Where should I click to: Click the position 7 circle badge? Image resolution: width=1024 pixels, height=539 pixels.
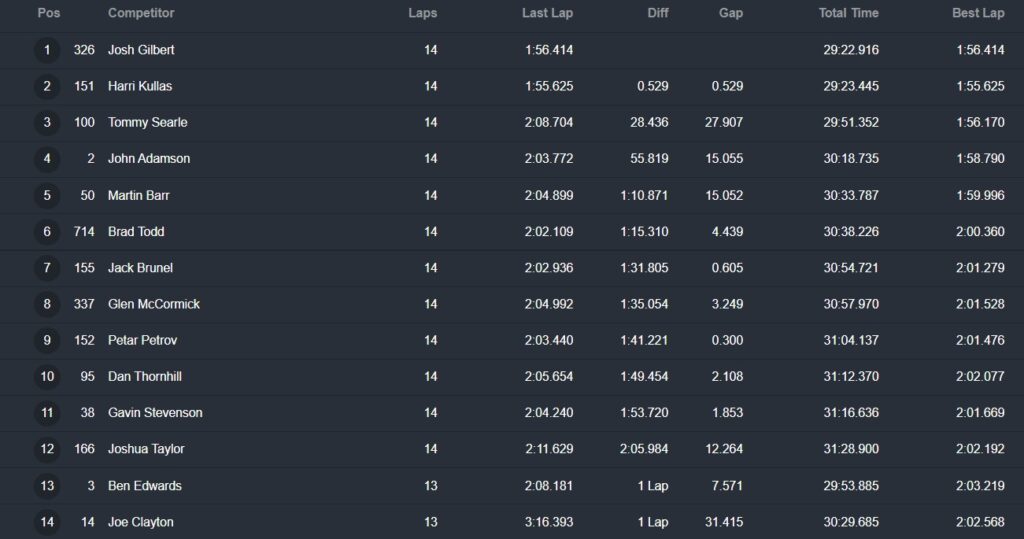pyautogui.click(x=47, y=268)
